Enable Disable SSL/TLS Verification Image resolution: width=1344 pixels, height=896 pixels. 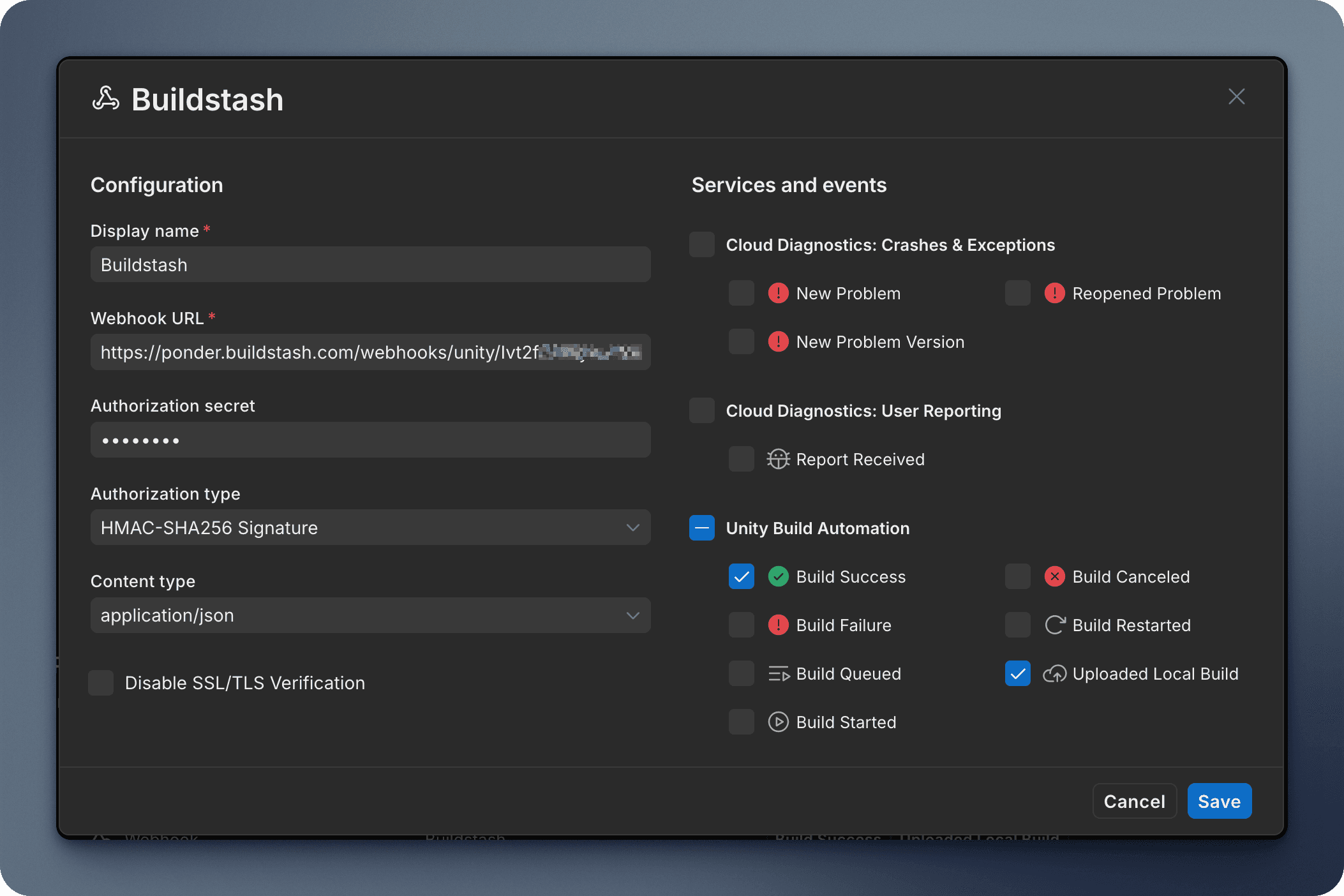coord(100,683)
